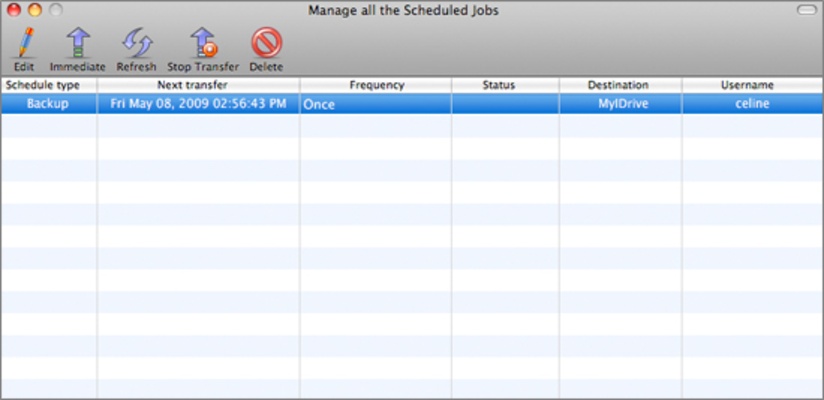Click the Edit pencil icon
The height and width of the screenshot is (400, 824).
point(24,43)
